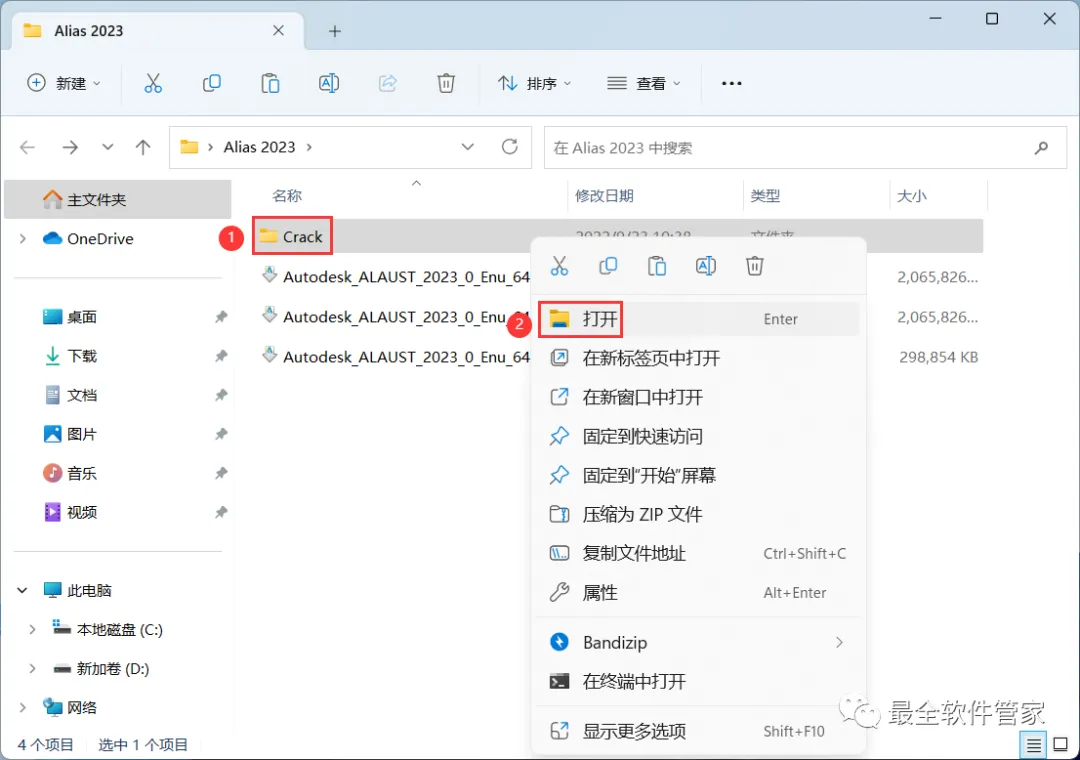
Task: Click Alias 2023 in the address bar
Action: [259, 147]
